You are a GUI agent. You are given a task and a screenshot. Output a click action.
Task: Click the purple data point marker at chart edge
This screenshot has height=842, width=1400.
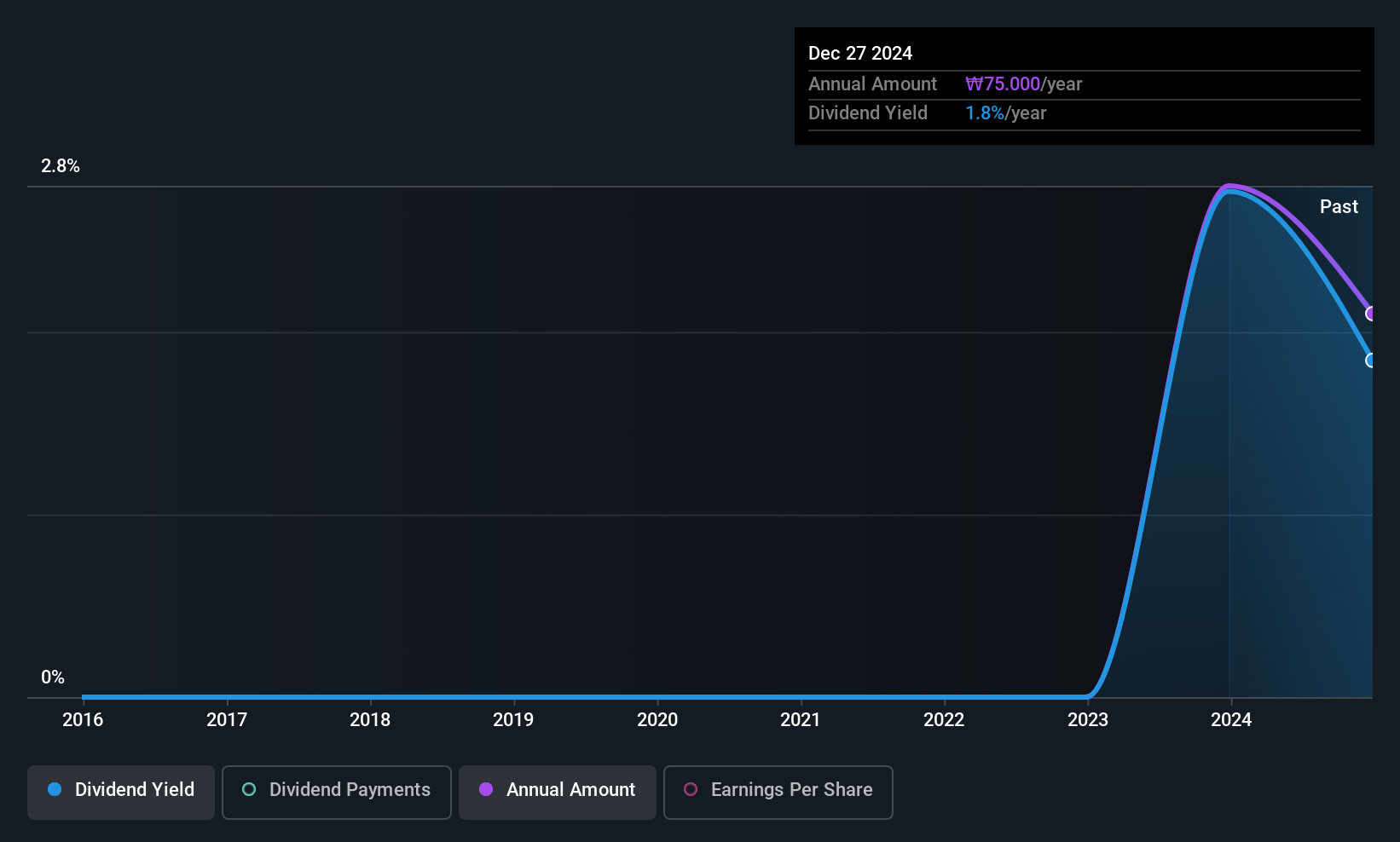tap(1370, 314)
